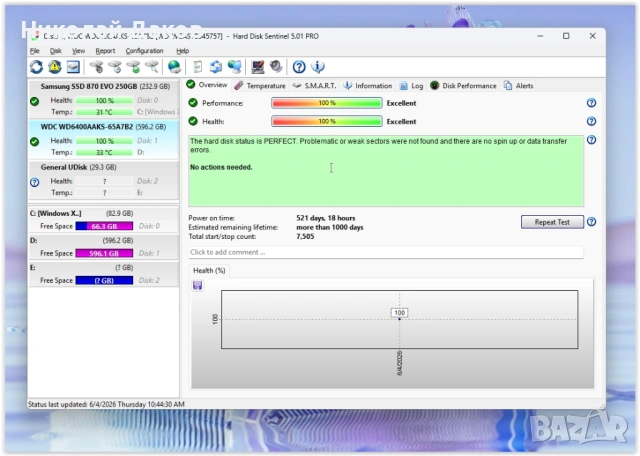Click the 100 data point label on chart

click(399, 313)
